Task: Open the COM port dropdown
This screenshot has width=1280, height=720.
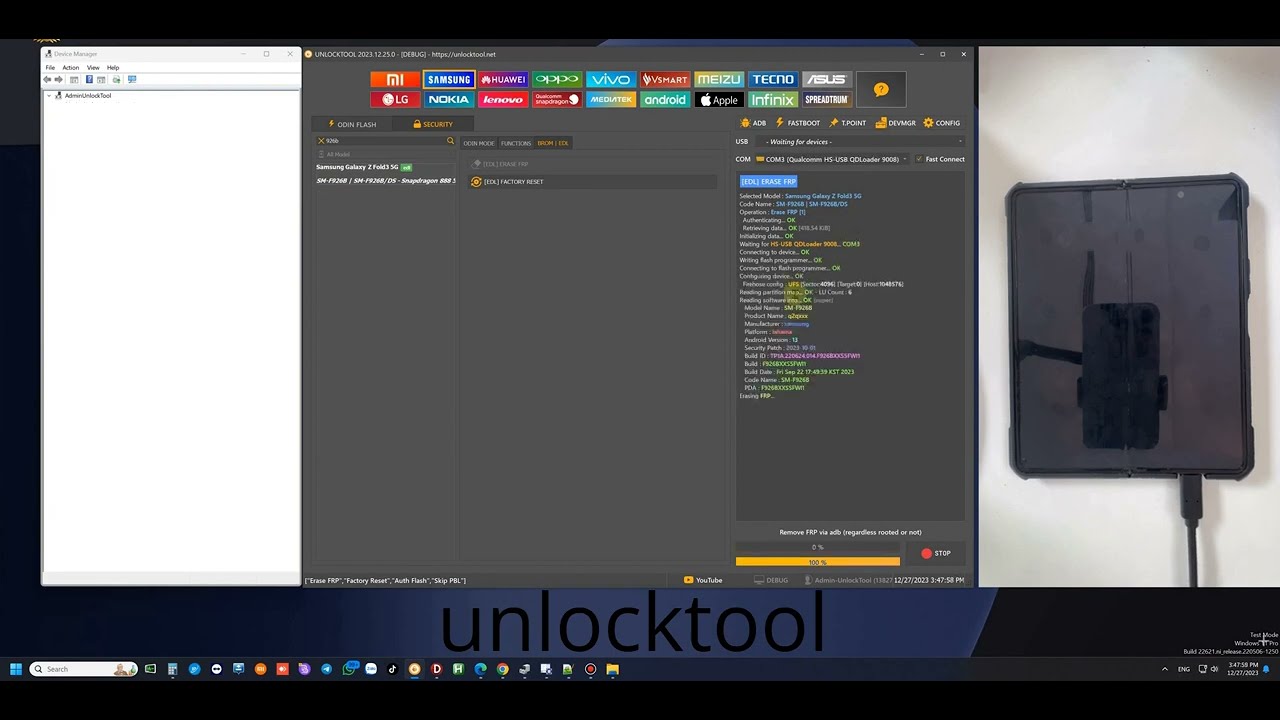Action: click(x=832, y=159)
